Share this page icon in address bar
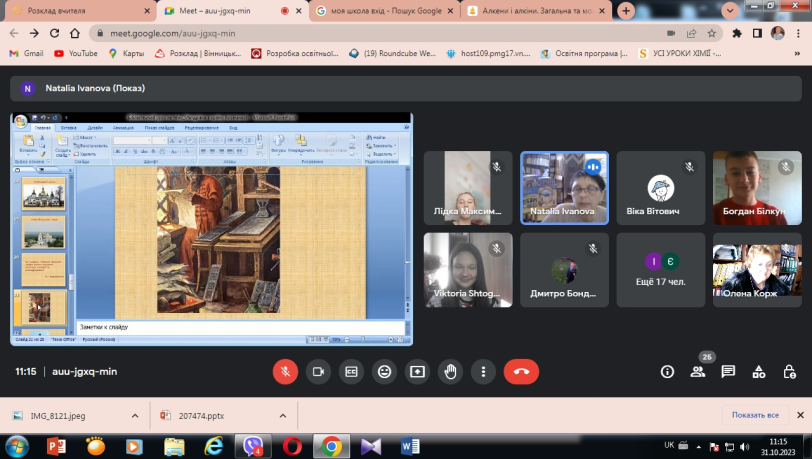Image resolution: width=812 pixels, height=459 pixels. 691,33
